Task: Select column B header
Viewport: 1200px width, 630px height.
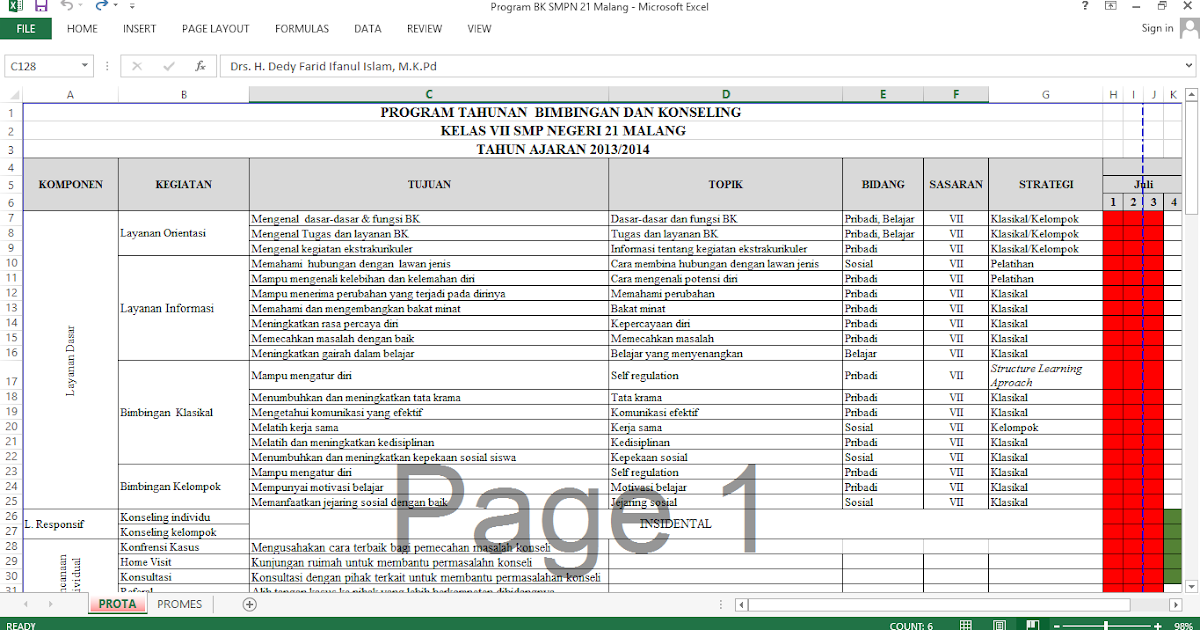Action: 184,95
